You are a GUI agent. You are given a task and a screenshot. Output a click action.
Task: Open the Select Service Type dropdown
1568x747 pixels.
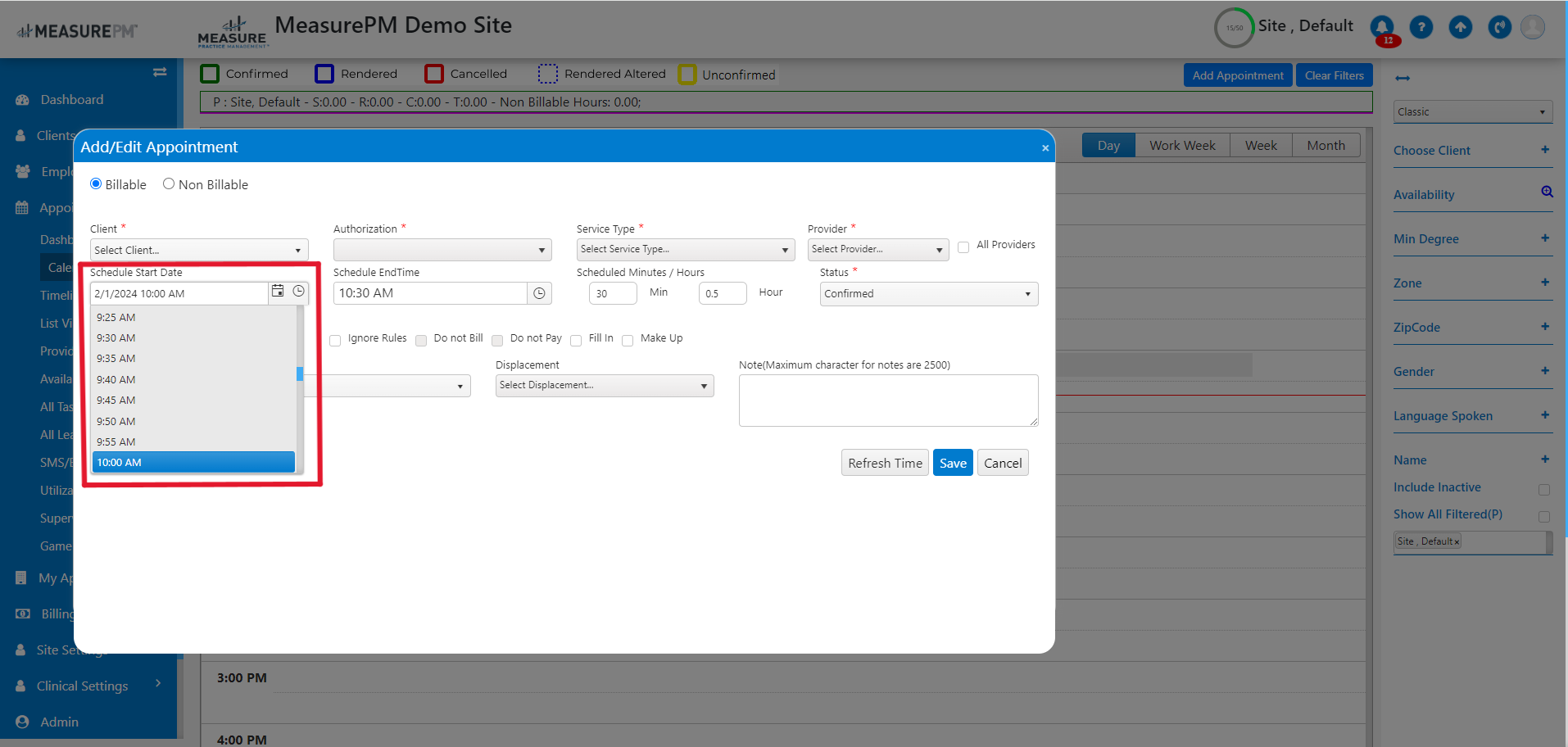point(686,249)
